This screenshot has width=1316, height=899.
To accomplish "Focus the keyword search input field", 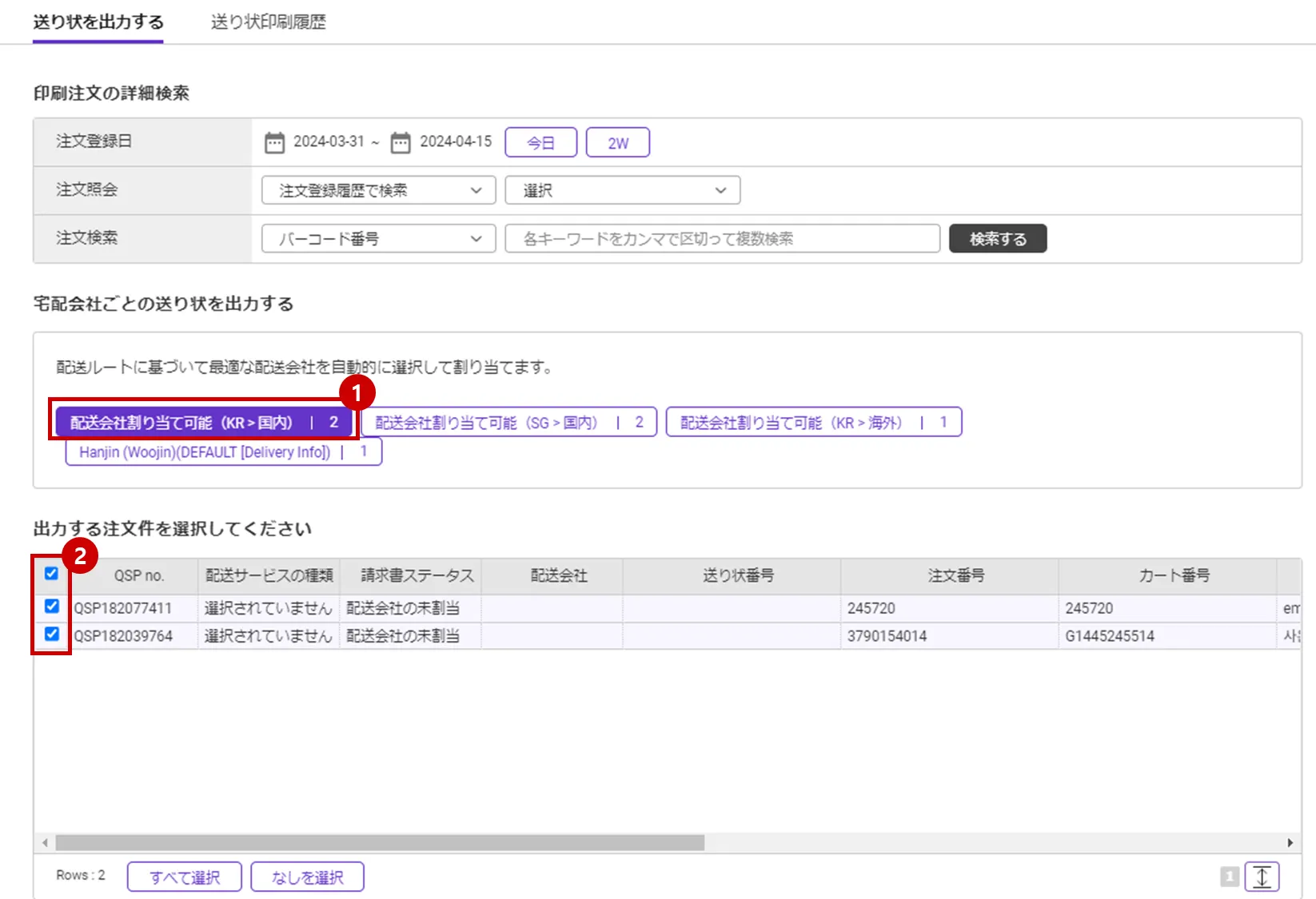I will 723,238.
